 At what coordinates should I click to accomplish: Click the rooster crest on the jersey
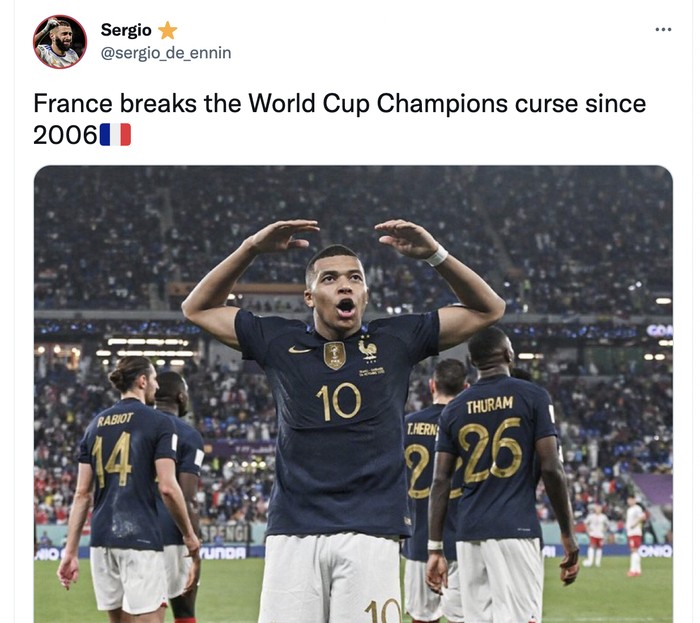367,349
